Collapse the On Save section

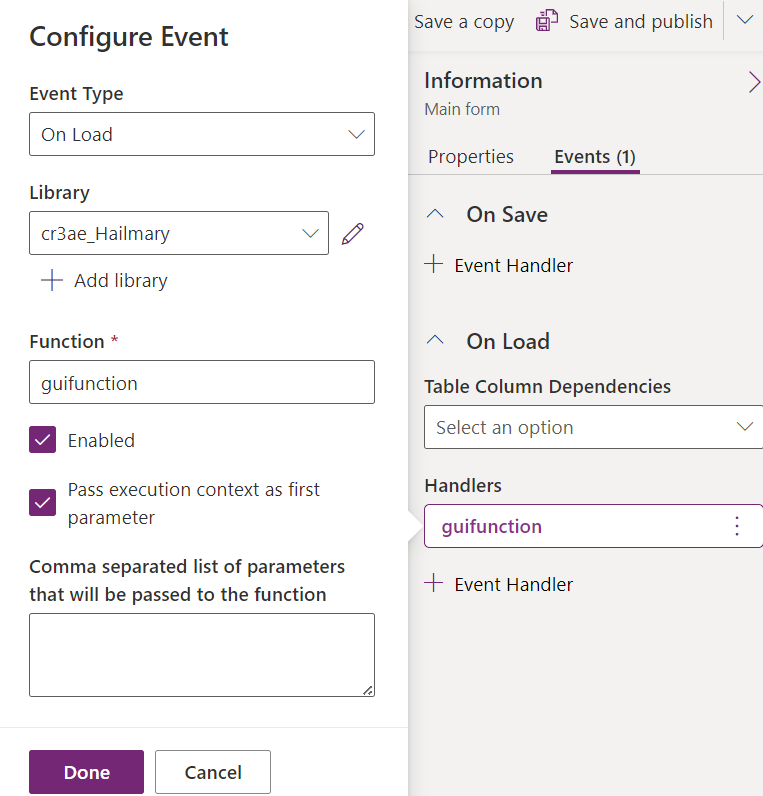point(435,214)
